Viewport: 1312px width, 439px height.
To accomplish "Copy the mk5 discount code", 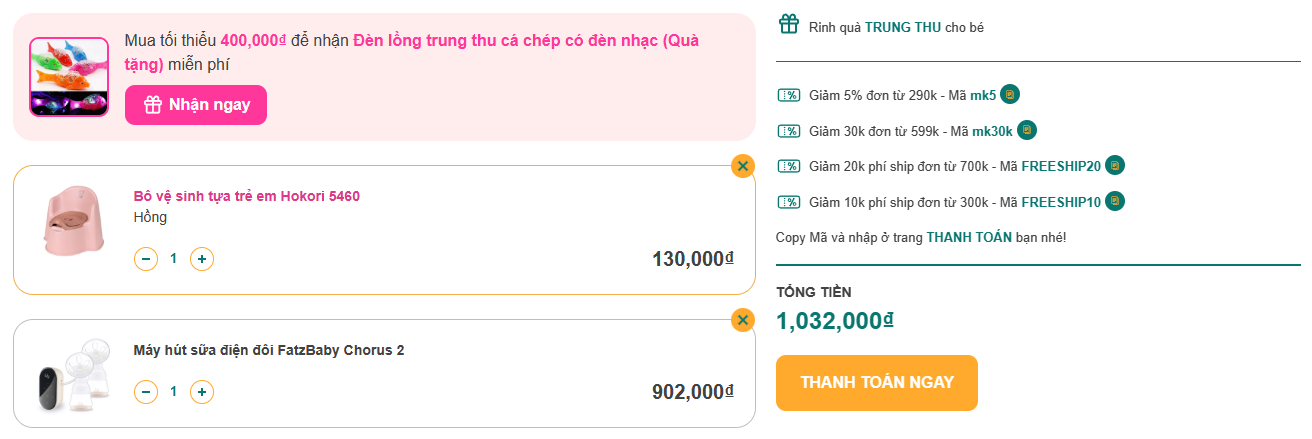I will [x=1010, y=95].
